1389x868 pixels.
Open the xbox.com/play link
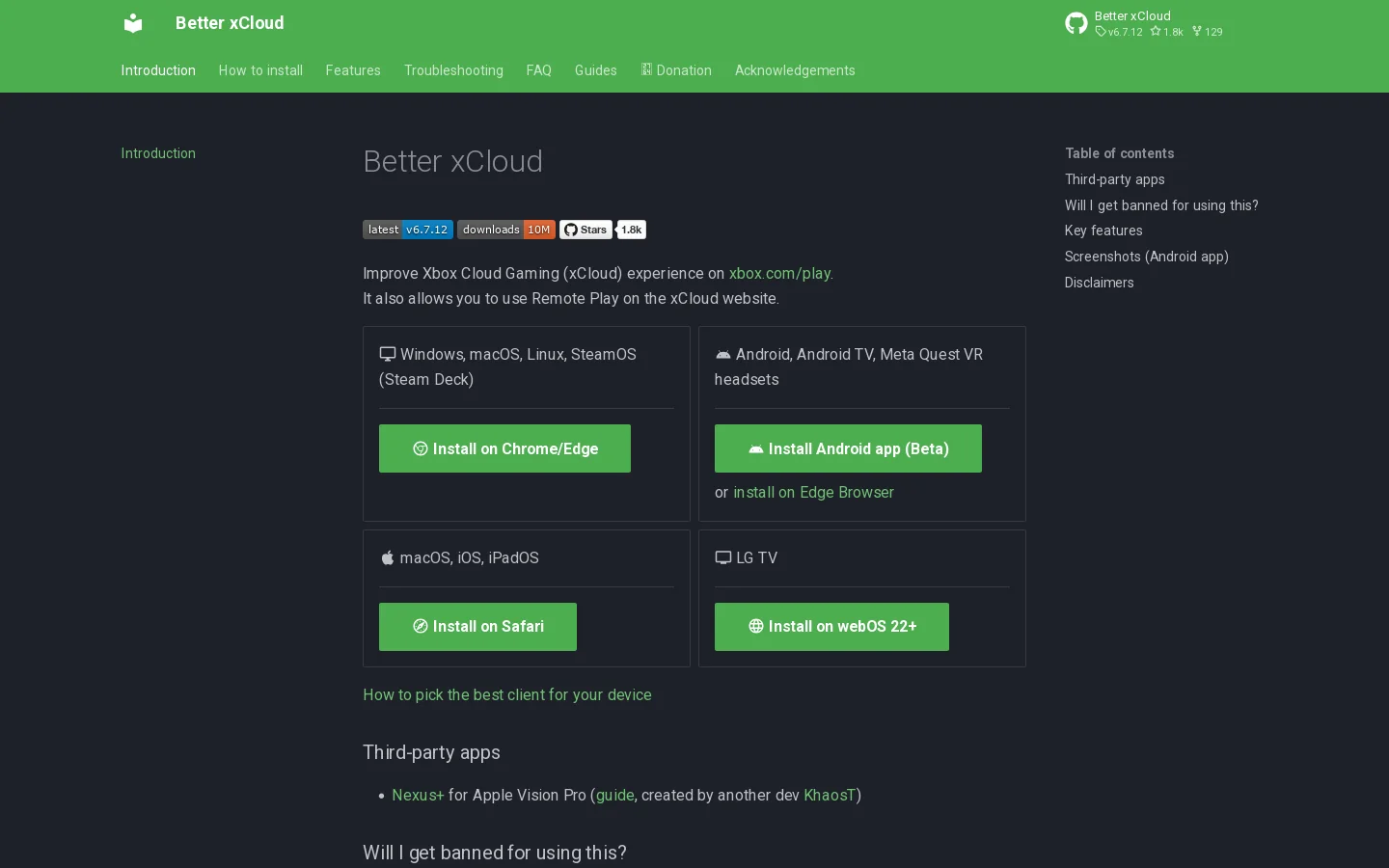pos(779,273)
